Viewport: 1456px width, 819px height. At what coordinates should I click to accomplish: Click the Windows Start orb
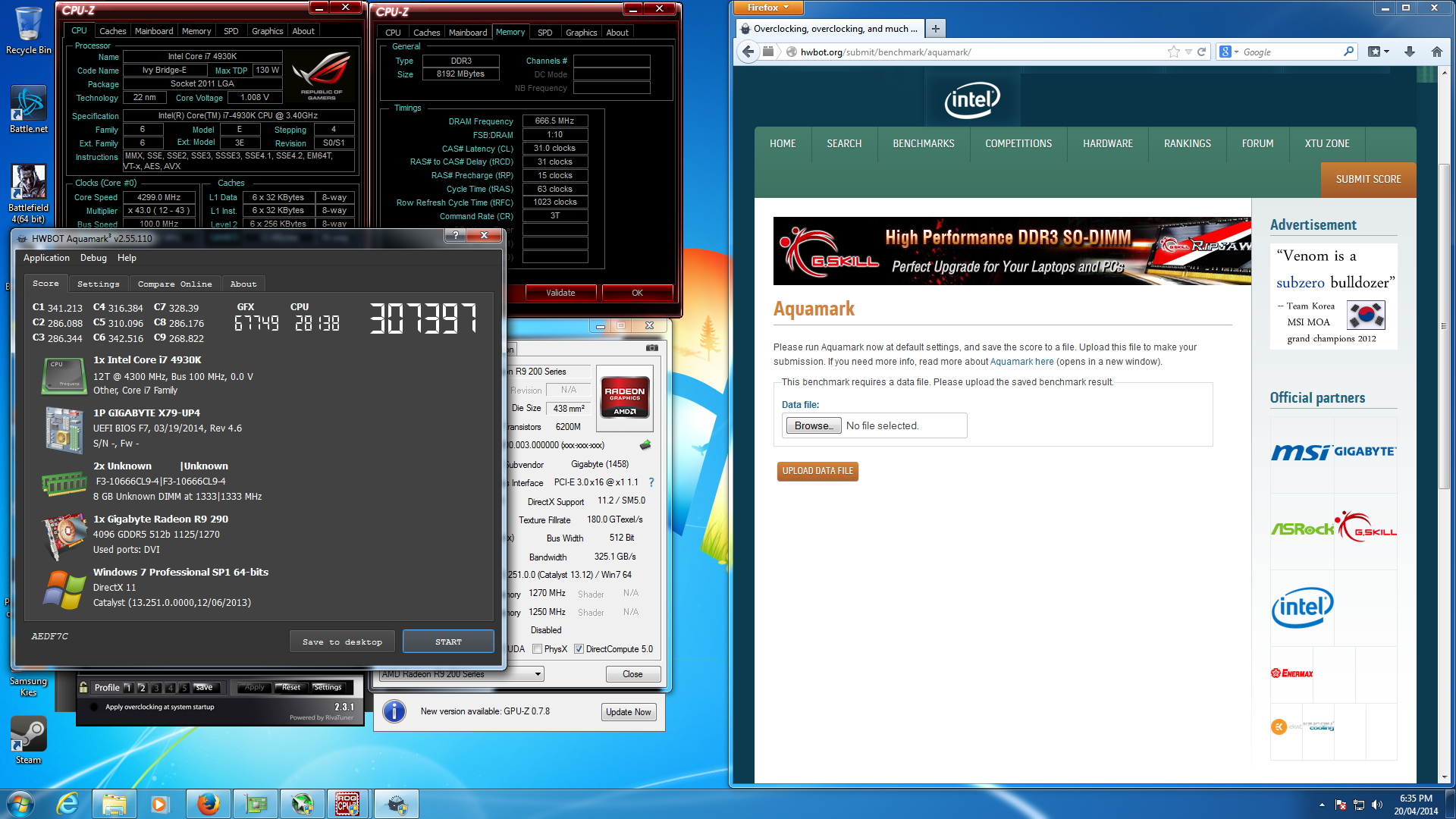[20, 804]
